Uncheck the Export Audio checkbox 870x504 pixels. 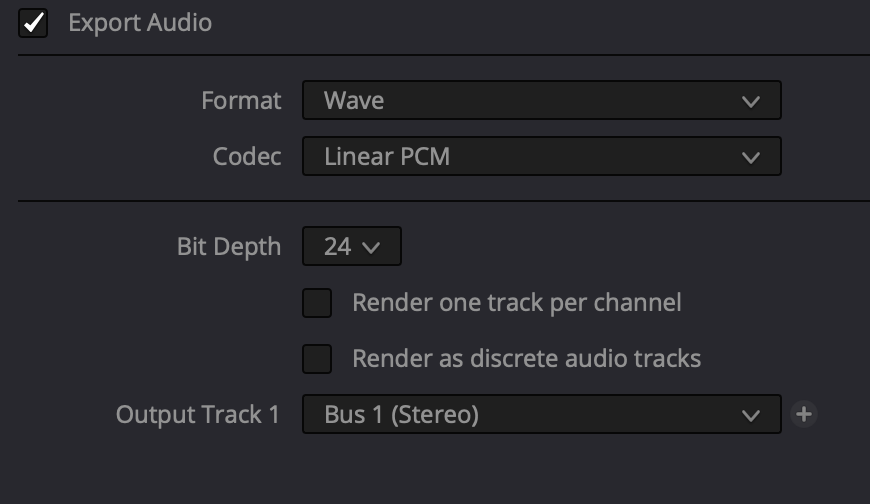[x=33, y=23]
